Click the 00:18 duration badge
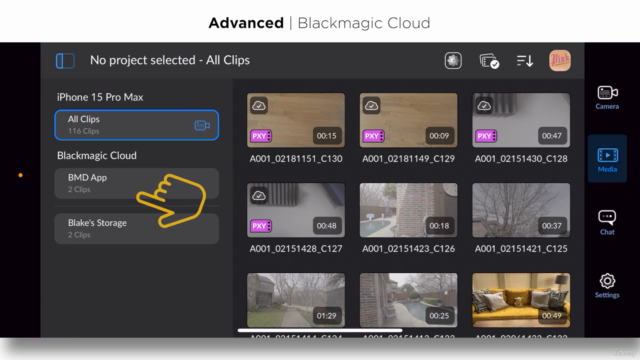The height and width of the screenshot is (360, 640). (x=439, y=226)
